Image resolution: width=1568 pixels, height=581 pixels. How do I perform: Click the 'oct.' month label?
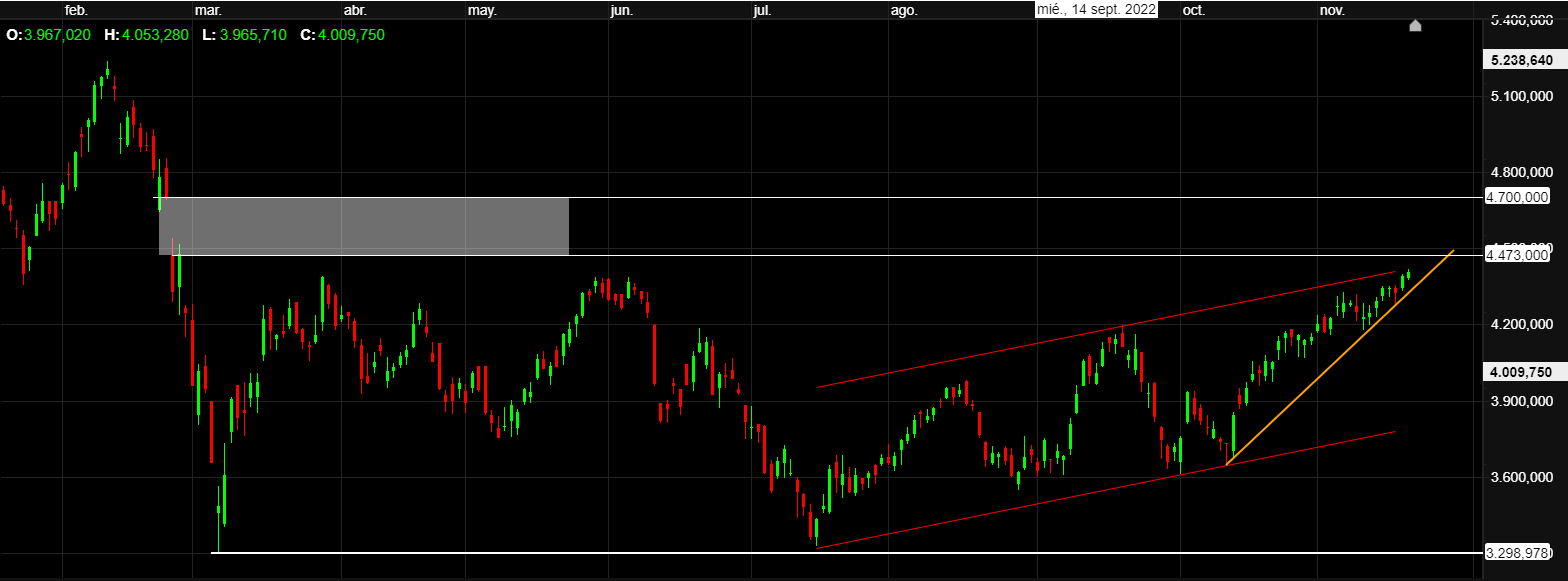tap(1194, 10)
